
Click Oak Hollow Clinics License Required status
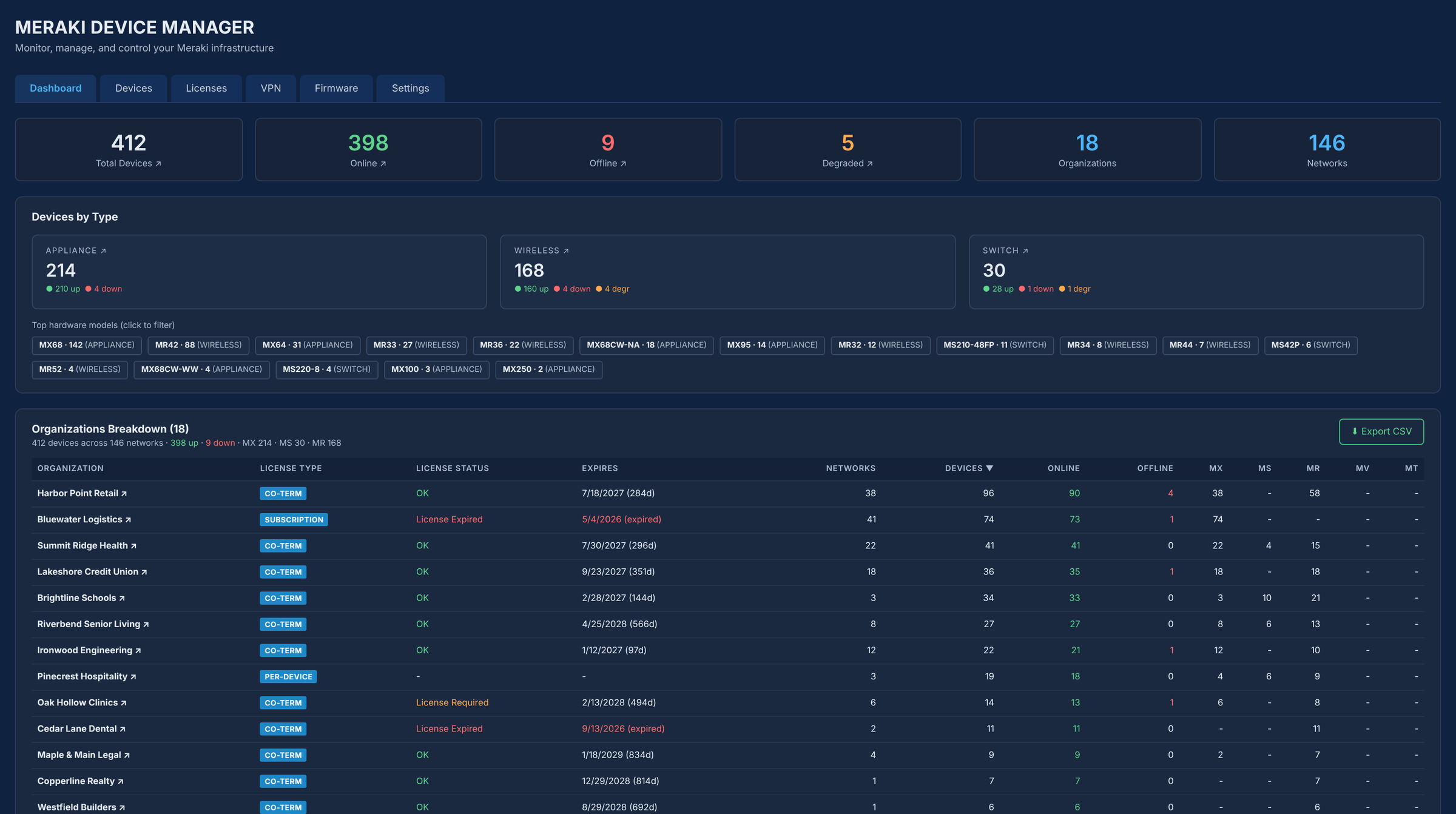(452, 702)
